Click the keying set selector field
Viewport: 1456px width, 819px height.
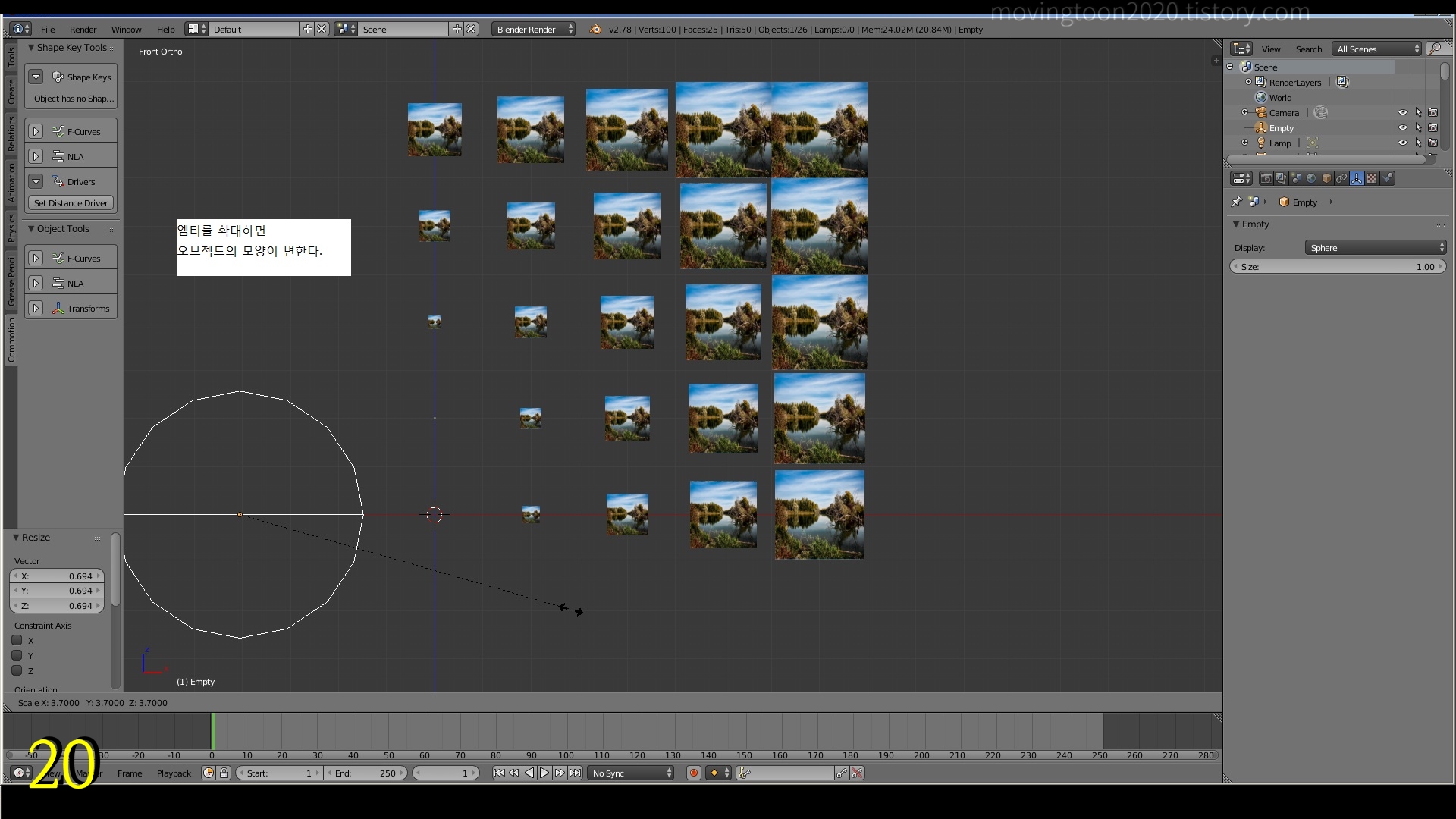pyautogui.click(x=786, y=773)
